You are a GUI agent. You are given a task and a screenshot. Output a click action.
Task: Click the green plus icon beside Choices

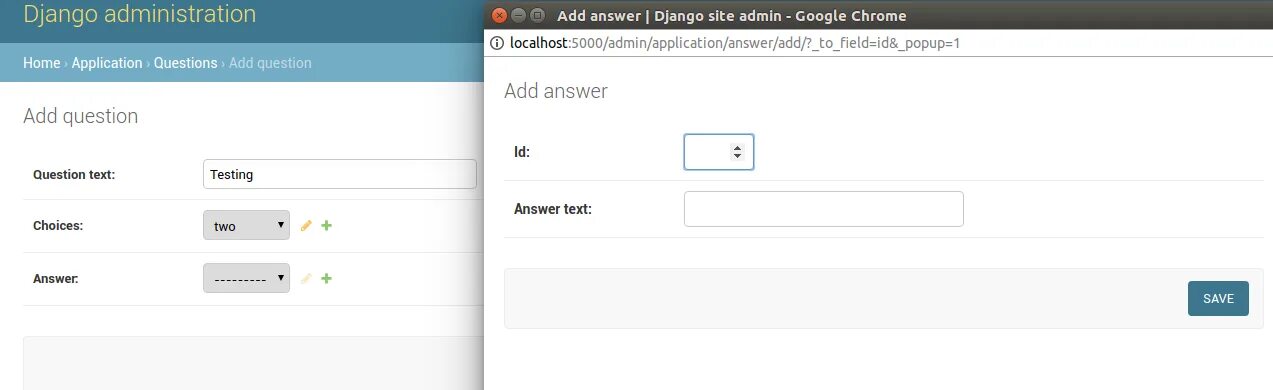tap(326, 226)
